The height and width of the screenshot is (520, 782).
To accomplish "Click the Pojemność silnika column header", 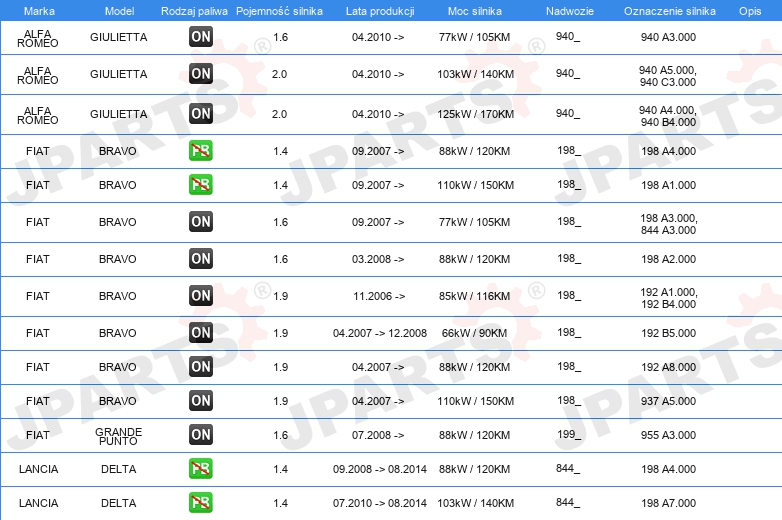I will pyautogui.click(x=279, y=11).
